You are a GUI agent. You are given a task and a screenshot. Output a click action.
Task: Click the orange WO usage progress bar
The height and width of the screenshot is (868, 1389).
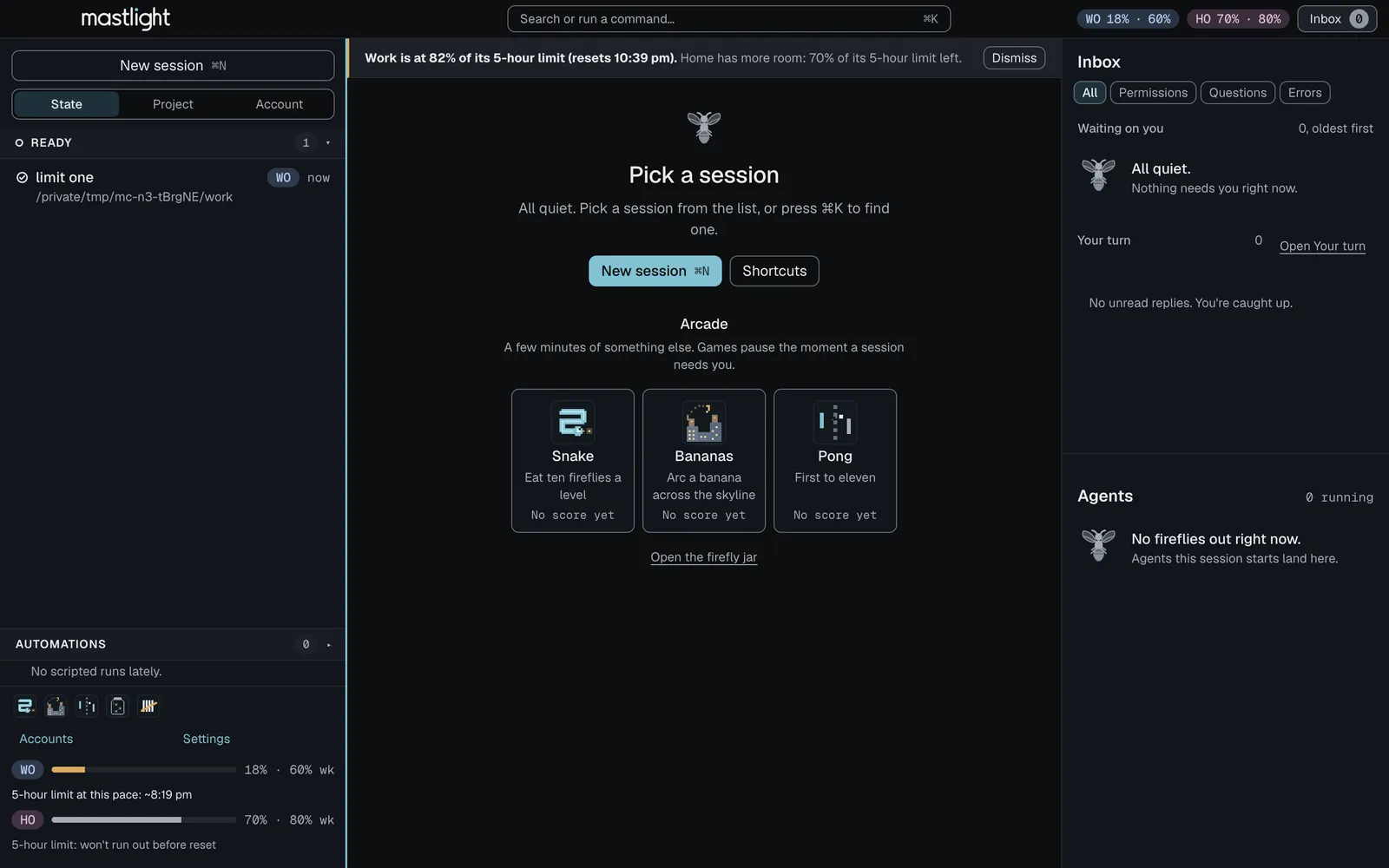(143, 770)
